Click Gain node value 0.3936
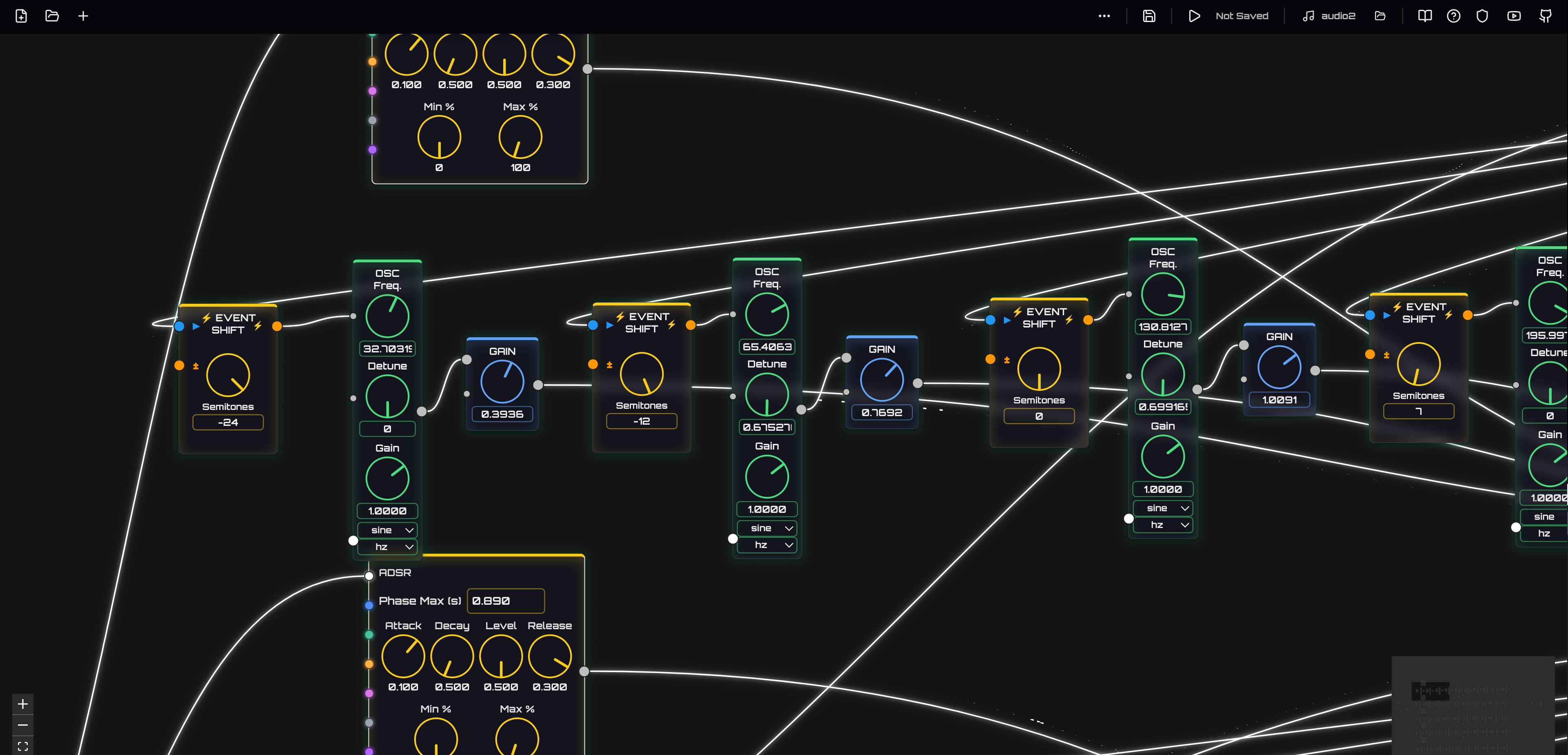The image size is (1568, 755). pyautogui.click(x=502, y=414)
